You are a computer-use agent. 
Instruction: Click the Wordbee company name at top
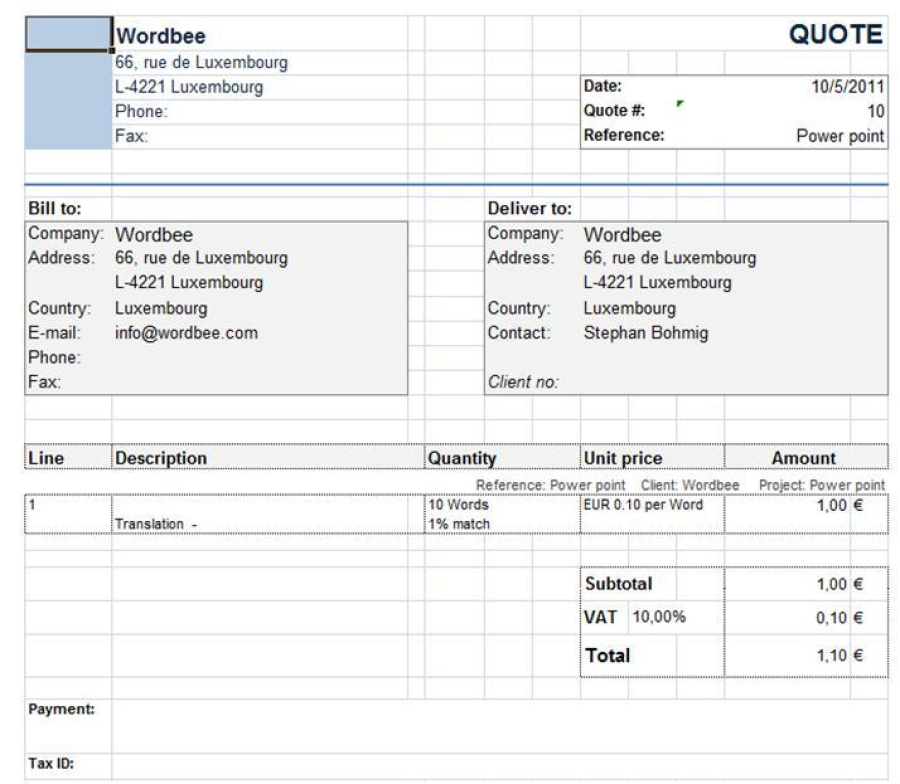pyautogui.click(x=162, y=37)
